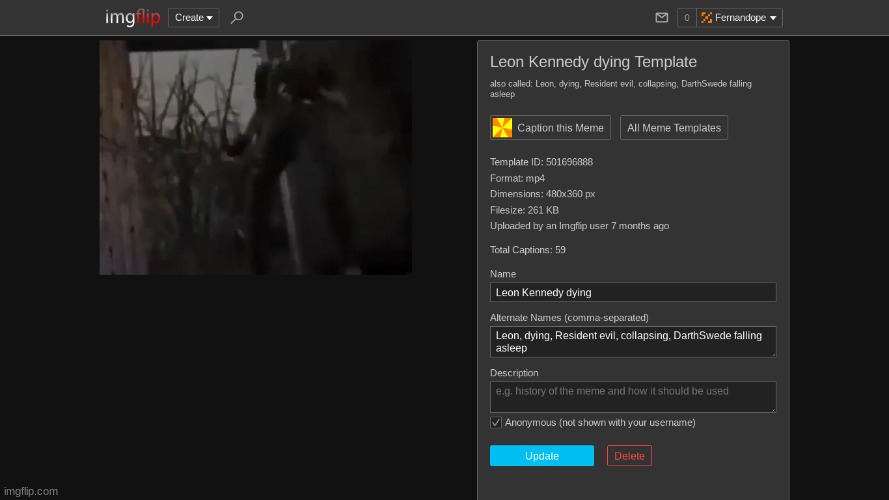Click the Leon Kennedy dying Template heading
Screen dimensions: 889x500
click(593, 62)
